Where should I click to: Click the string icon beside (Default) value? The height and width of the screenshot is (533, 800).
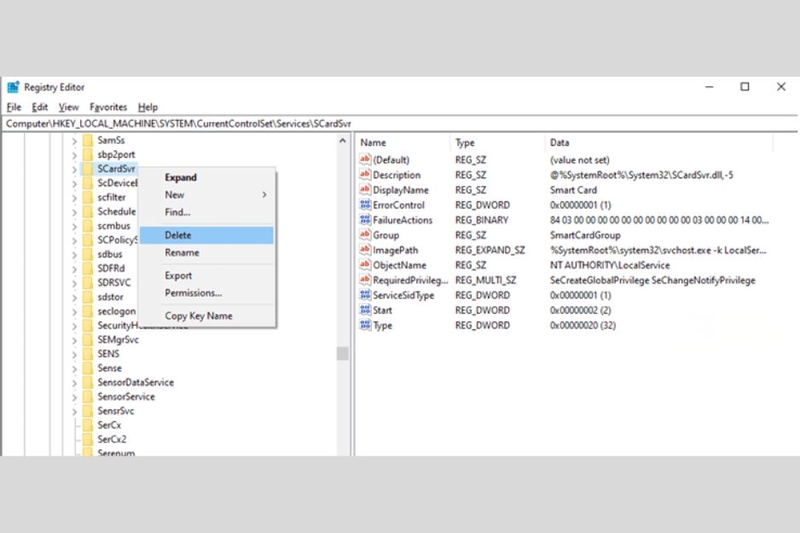click(x=365, y=160)
